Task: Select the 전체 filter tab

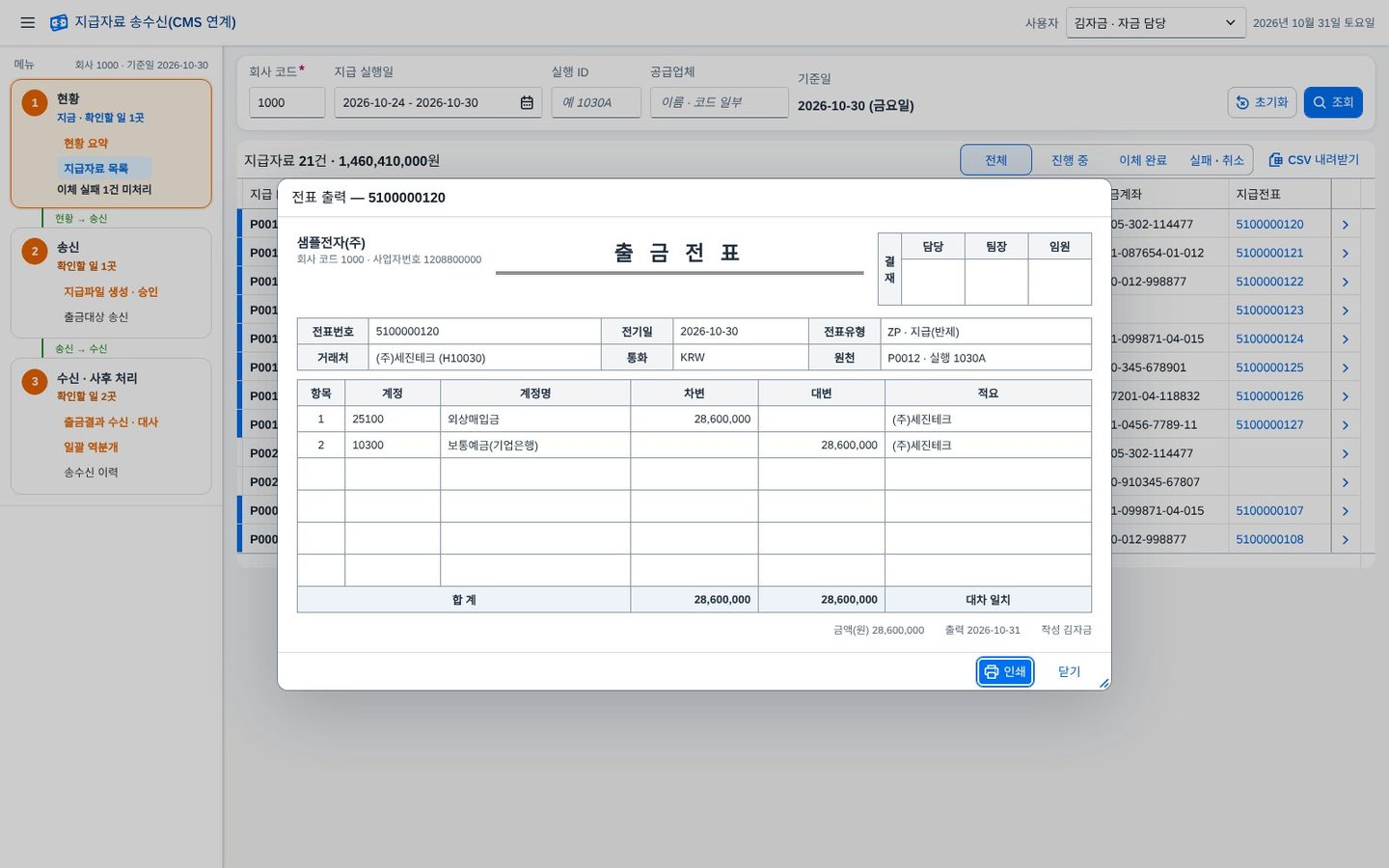Action: (x=995, y=160)
